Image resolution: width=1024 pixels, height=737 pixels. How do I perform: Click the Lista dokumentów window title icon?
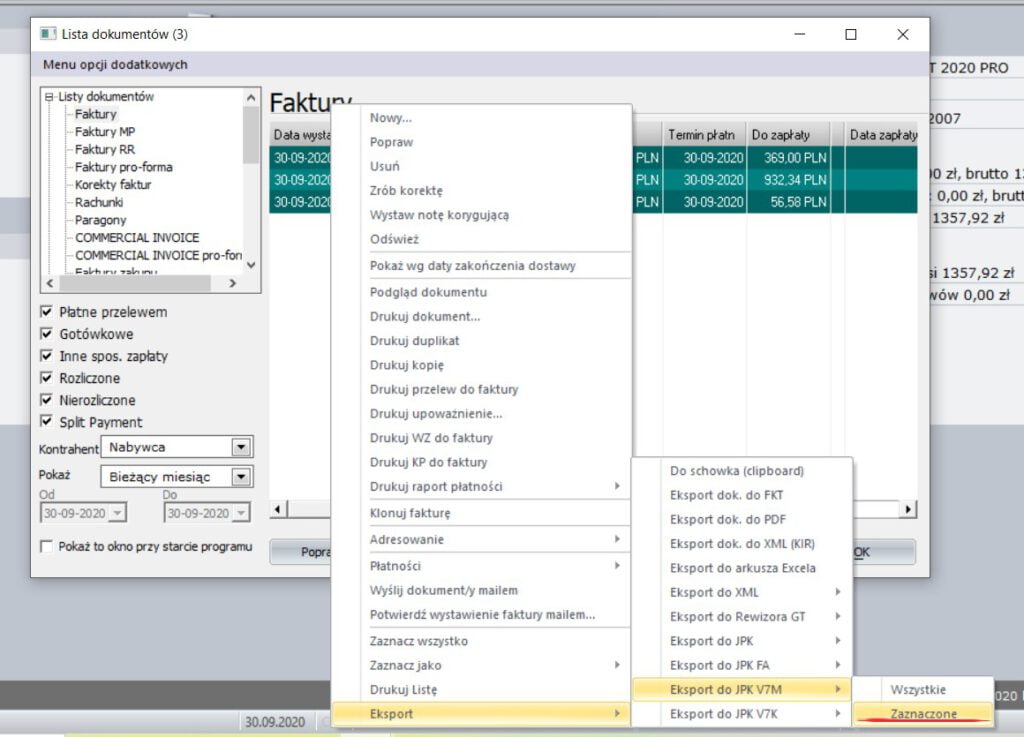[x=47, y=34]
